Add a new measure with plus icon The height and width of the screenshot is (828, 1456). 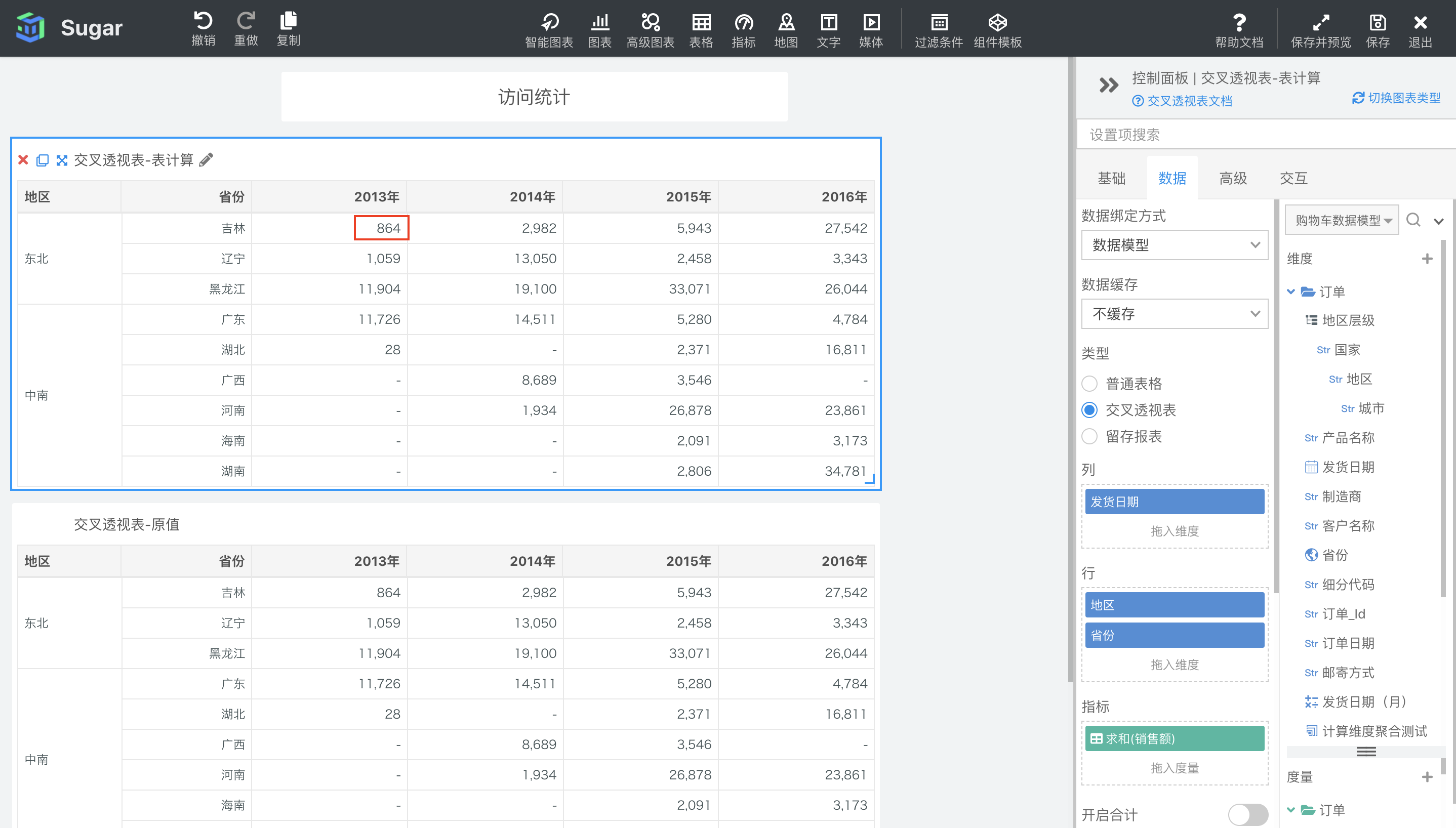pyautogui.click(x=1427, y=776)
